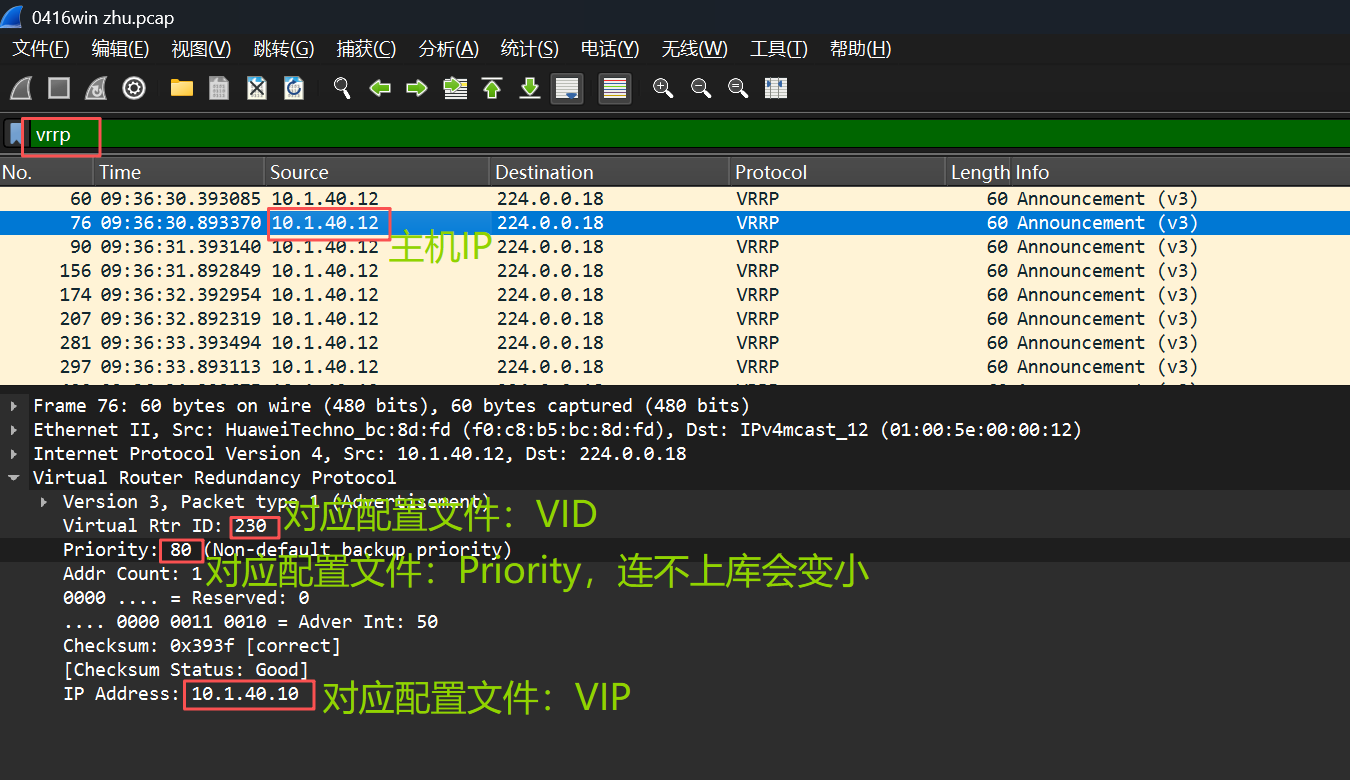This screenshot has width=1350, height=780.
Task: Open the 帮助(H) menu
Action: click(x=860, y=49)
